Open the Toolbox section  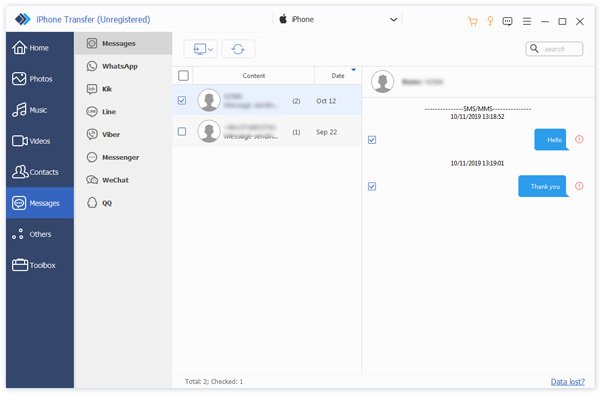point(40,265)
